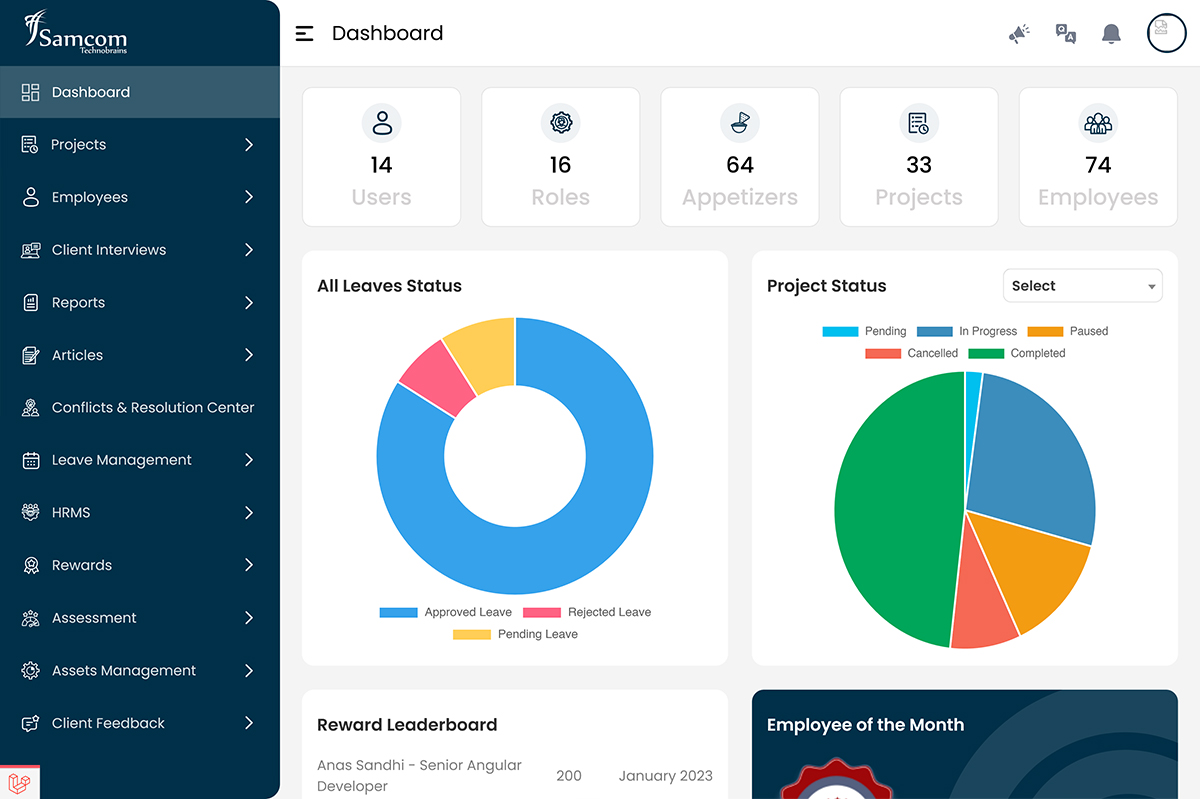Toggle the Completed legend swatch
1200x799 pixels.
pos(985,354)
